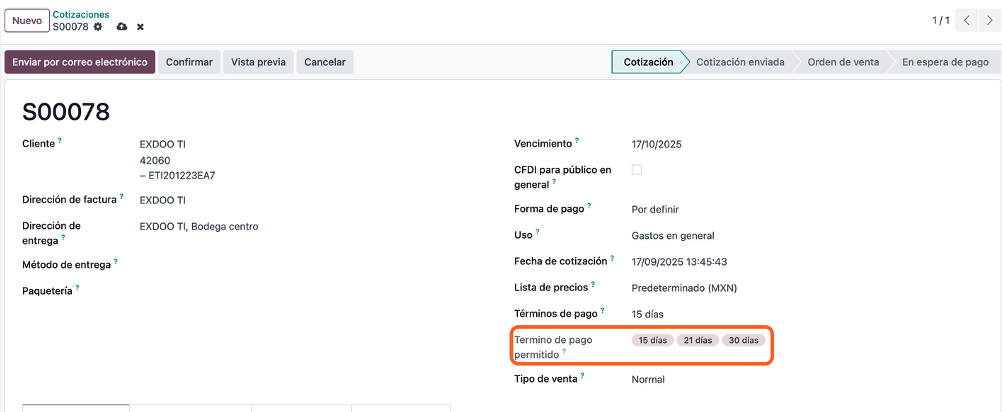Select the Cotización enviada stage

coord(740,62)
